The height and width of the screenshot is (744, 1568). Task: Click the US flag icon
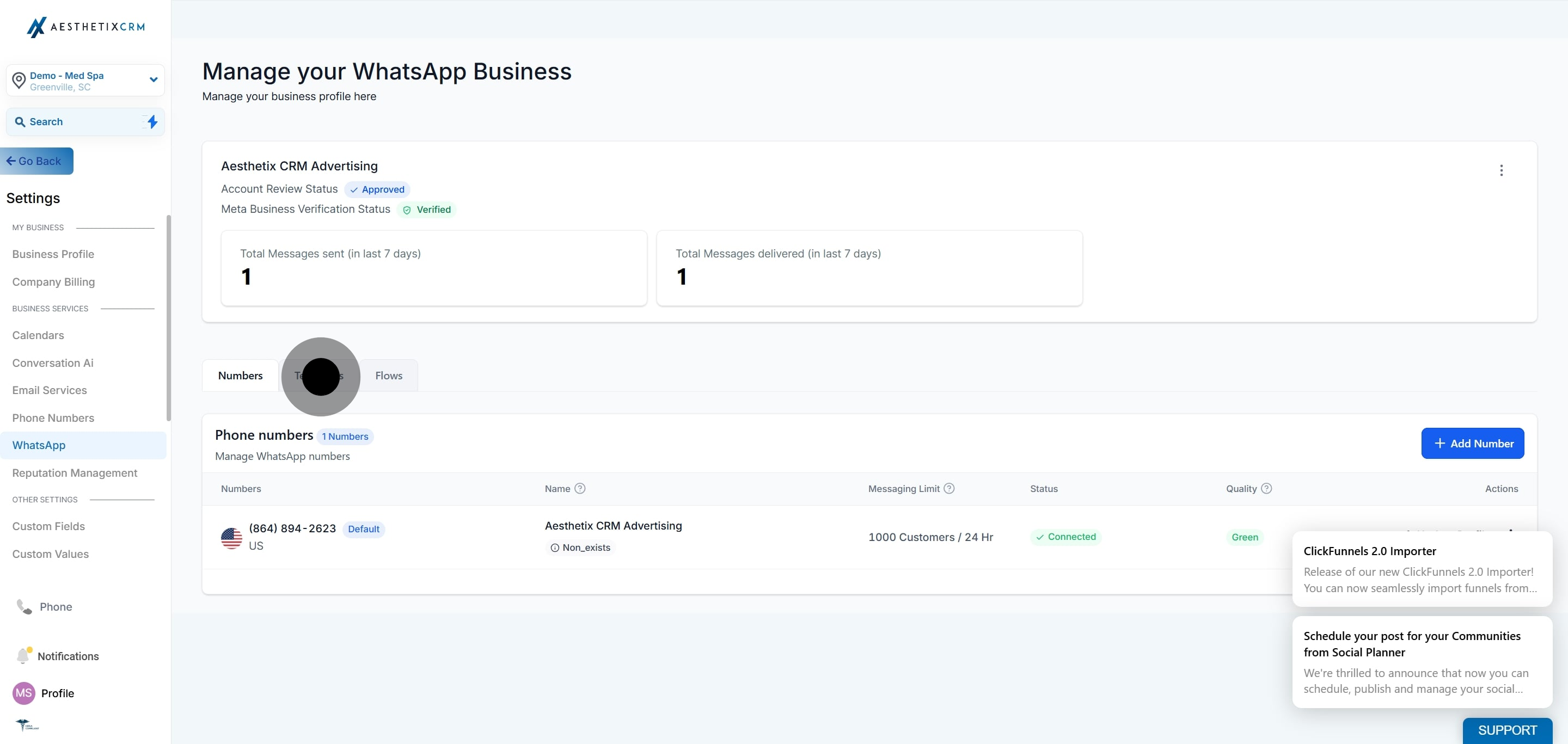click(231, 538)
